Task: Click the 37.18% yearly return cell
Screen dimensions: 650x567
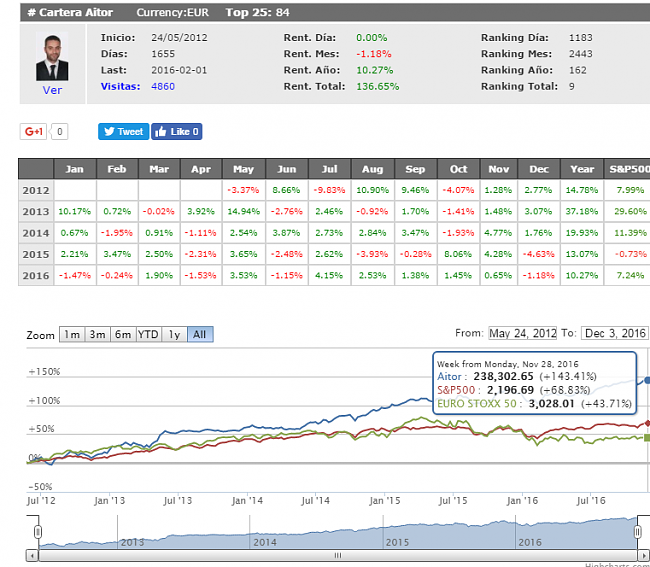Action: (x=582, y=211)
